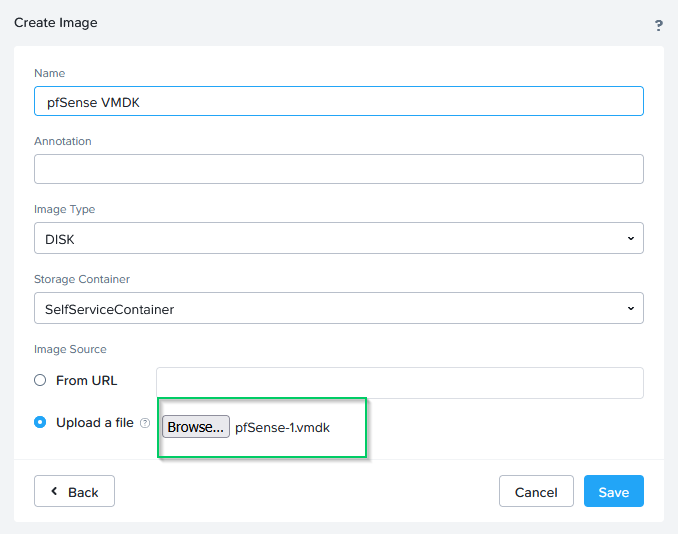Click the Image Source section label

click(x=70, y=349)
